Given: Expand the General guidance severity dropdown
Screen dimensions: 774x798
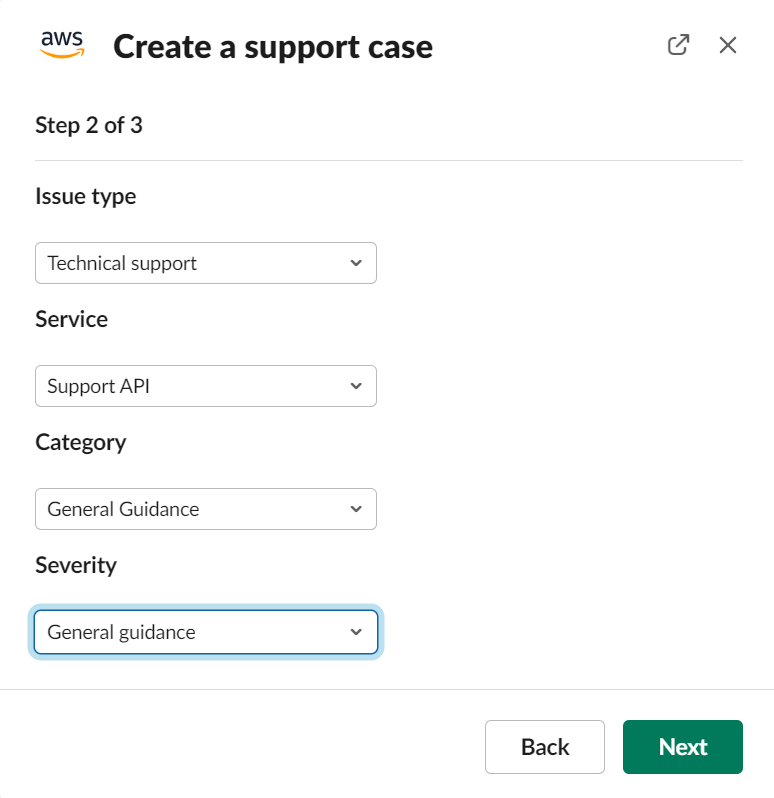Looking at the screenshot, I should click(x=206, y=632).
